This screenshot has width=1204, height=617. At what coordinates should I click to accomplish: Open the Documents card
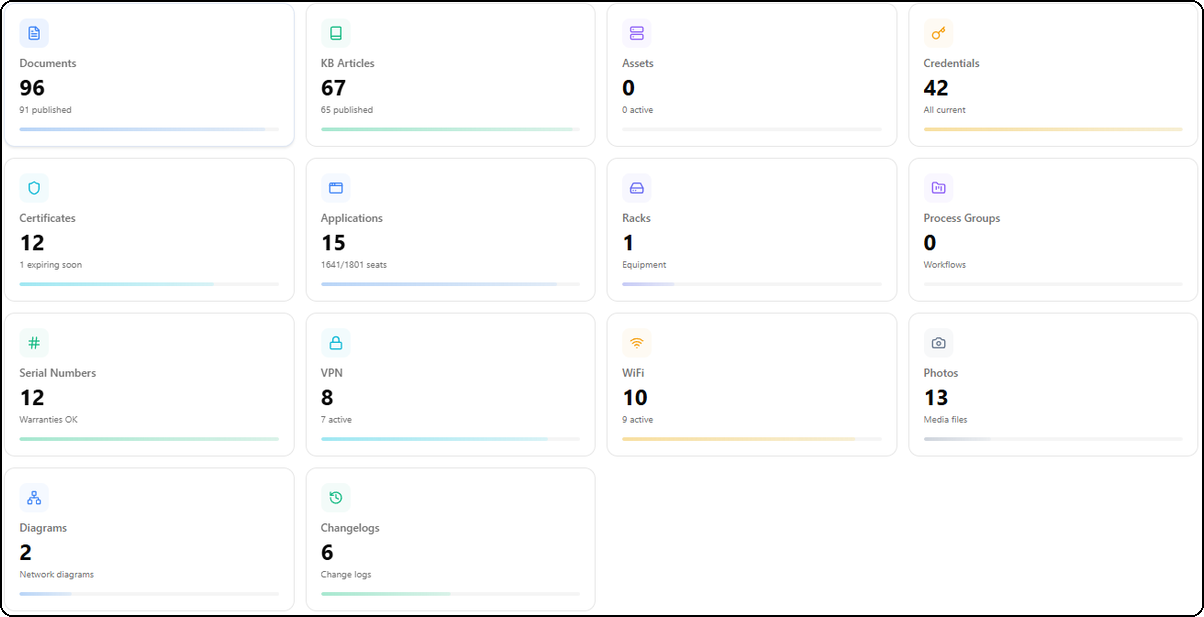coord(150,75)
